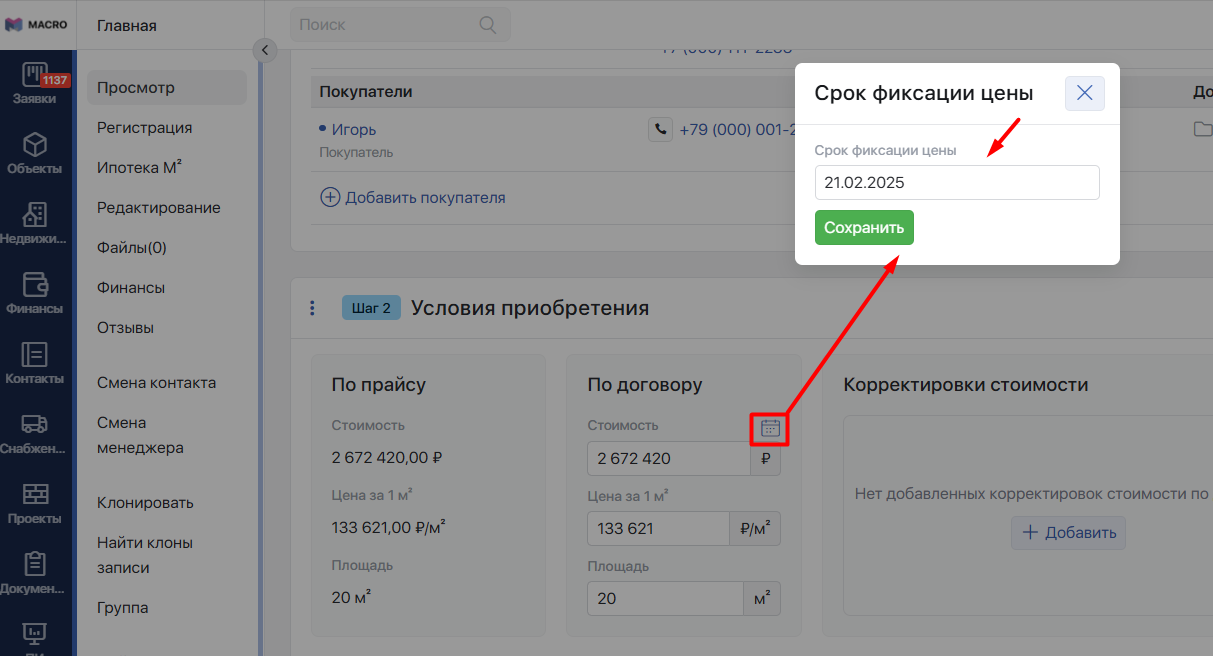Image resolution: width=1213 pixels, height=656 pixels.
Task: Click Добавить покупателя link
Action: [x=413, y=198]
